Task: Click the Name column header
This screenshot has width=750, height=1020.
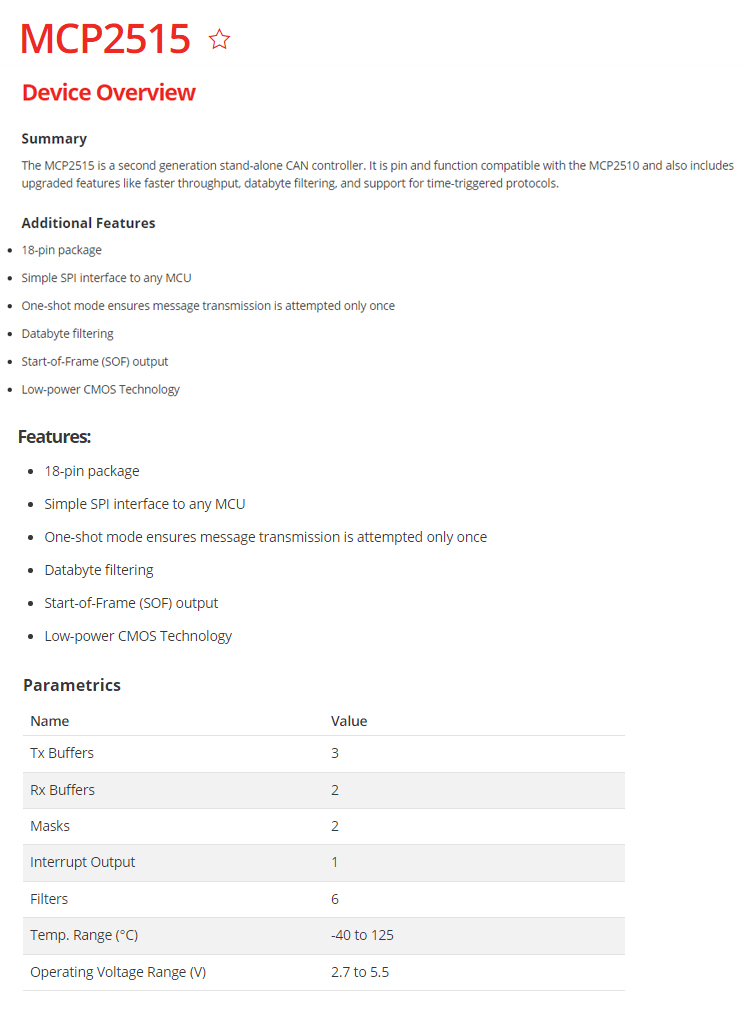Action: click(50, 721)
